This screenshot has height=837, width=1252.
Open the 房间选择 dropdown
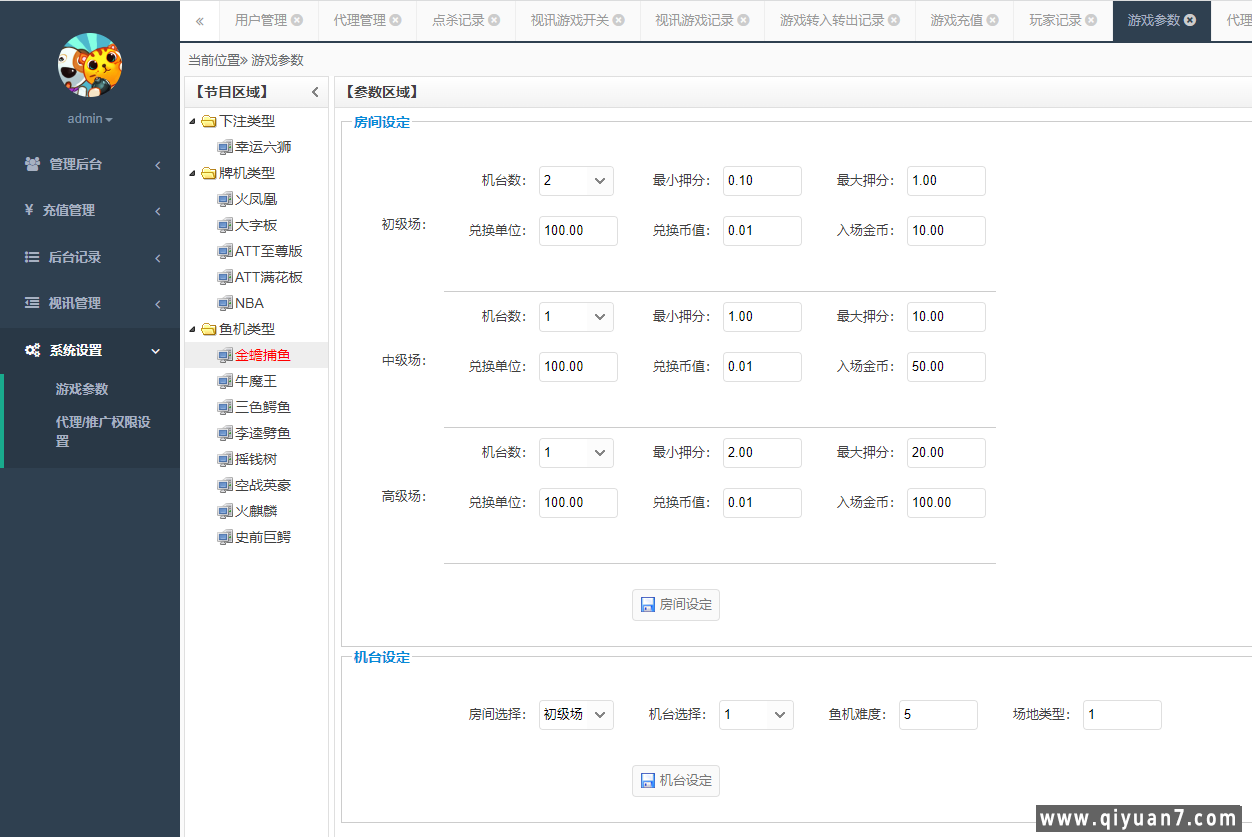576,715
